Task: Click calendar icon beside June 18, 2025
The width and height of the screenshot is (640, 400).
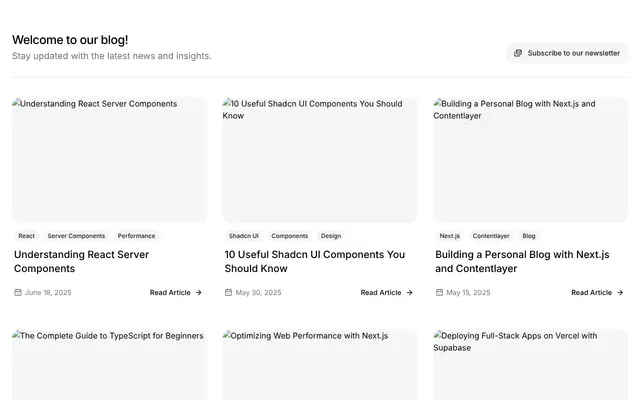Action: pyautogui.click(x=18, y=292)
